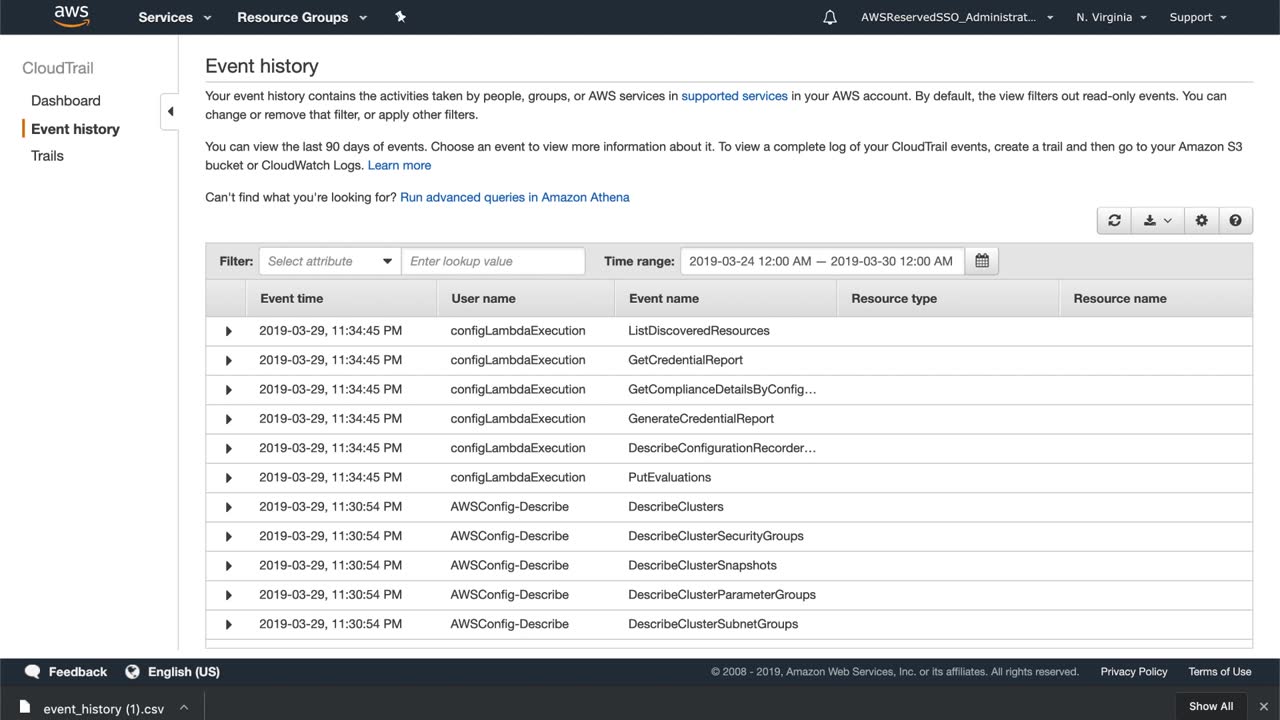Click Show All downloads button
This screenshot has width=1280, height=720.
pyautogui.click(x=1211, y=706)
